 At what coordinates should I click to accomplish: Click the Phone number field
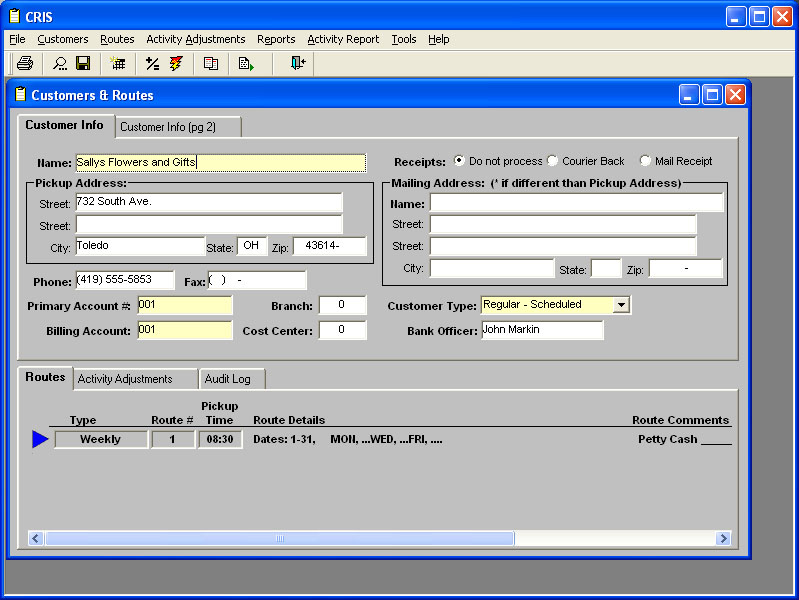125,280
